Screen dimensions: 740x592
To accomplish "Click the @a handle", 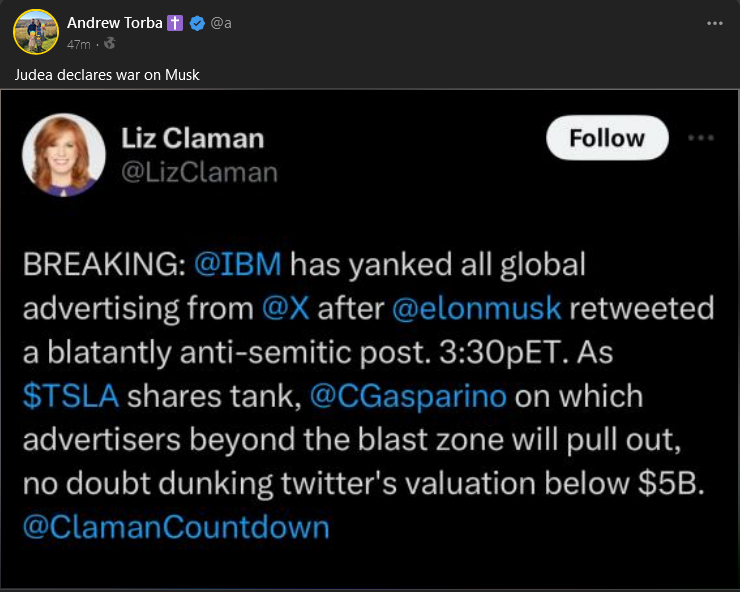I will 221,23.
